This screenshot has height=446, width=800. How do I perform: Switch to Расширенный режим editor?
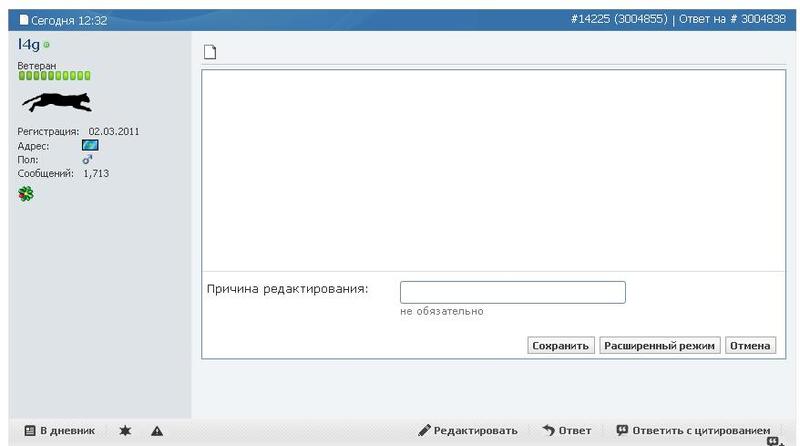tap(660, 345)
